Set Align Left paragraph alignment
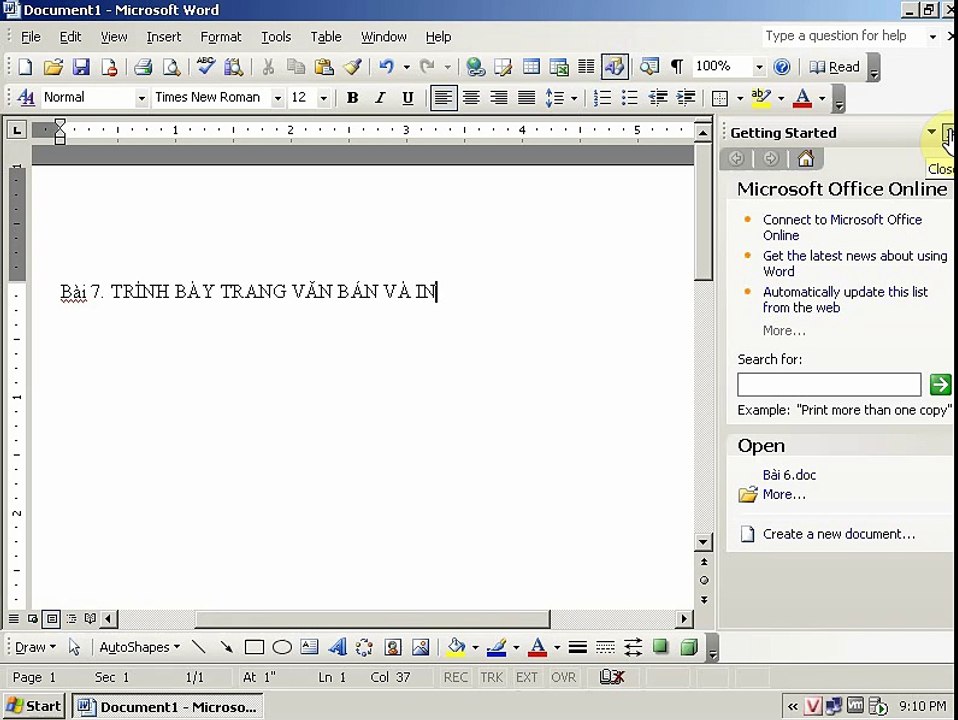Viewport: 958px width, 720px height. (x=444, y=98)
